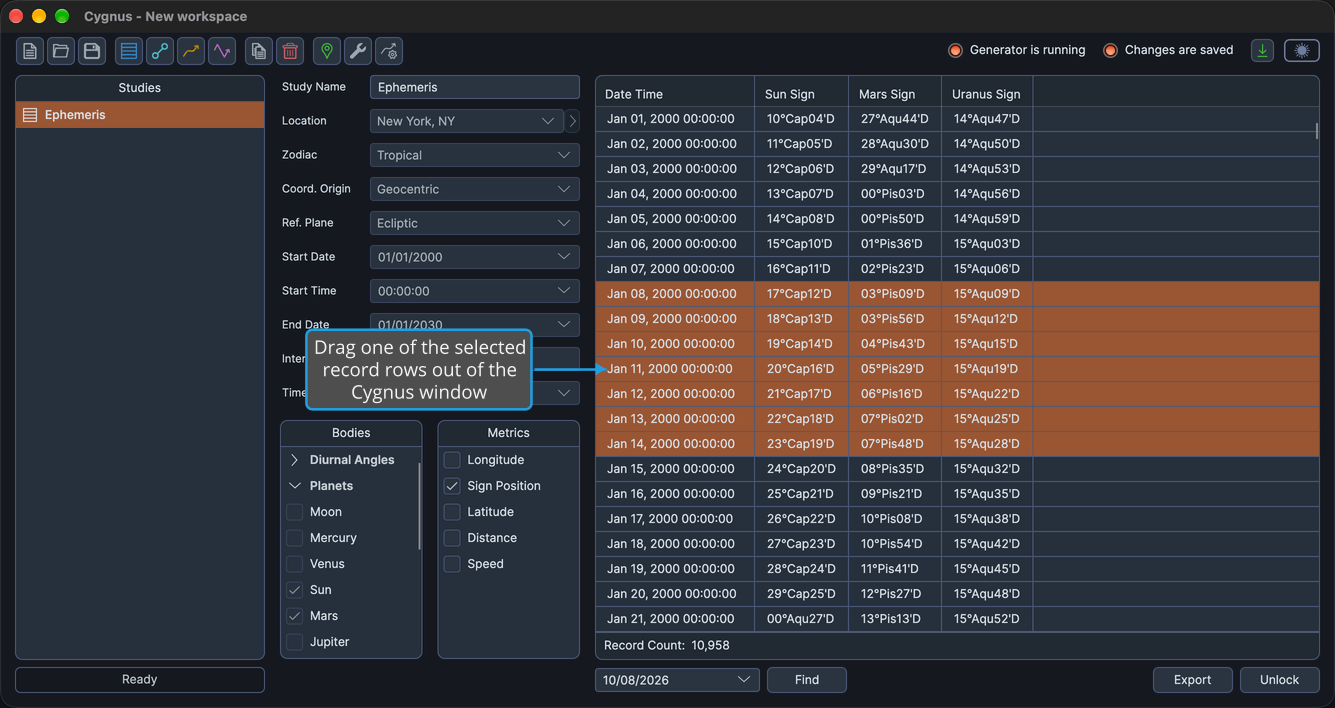Save the workspace with the floppy icon

pyautogui.click(x=92, y=51)
